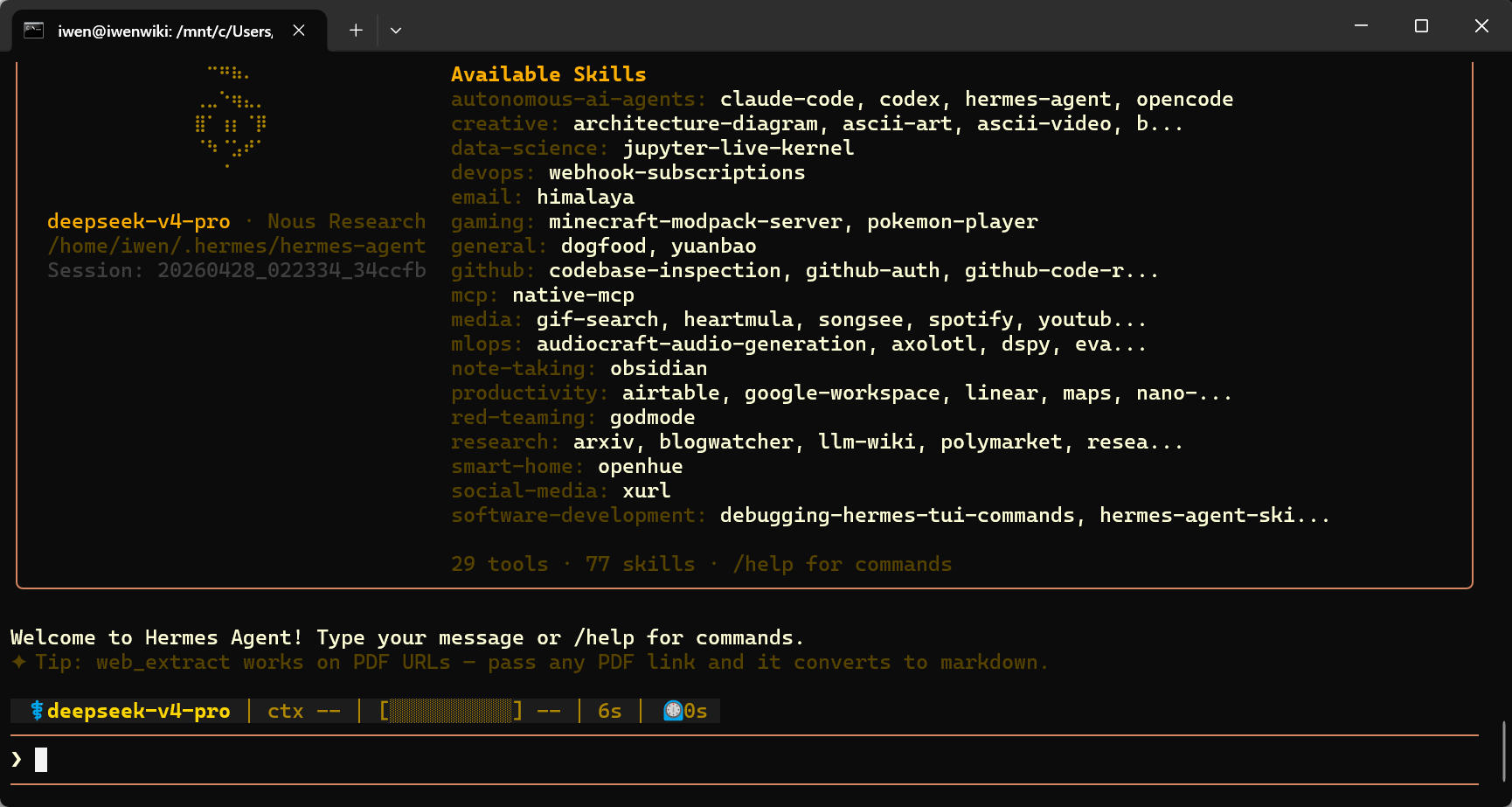Click the "webhook-subscriptions" skill
The width and height of the screenshot is (1512, 807).
[677, 172]
